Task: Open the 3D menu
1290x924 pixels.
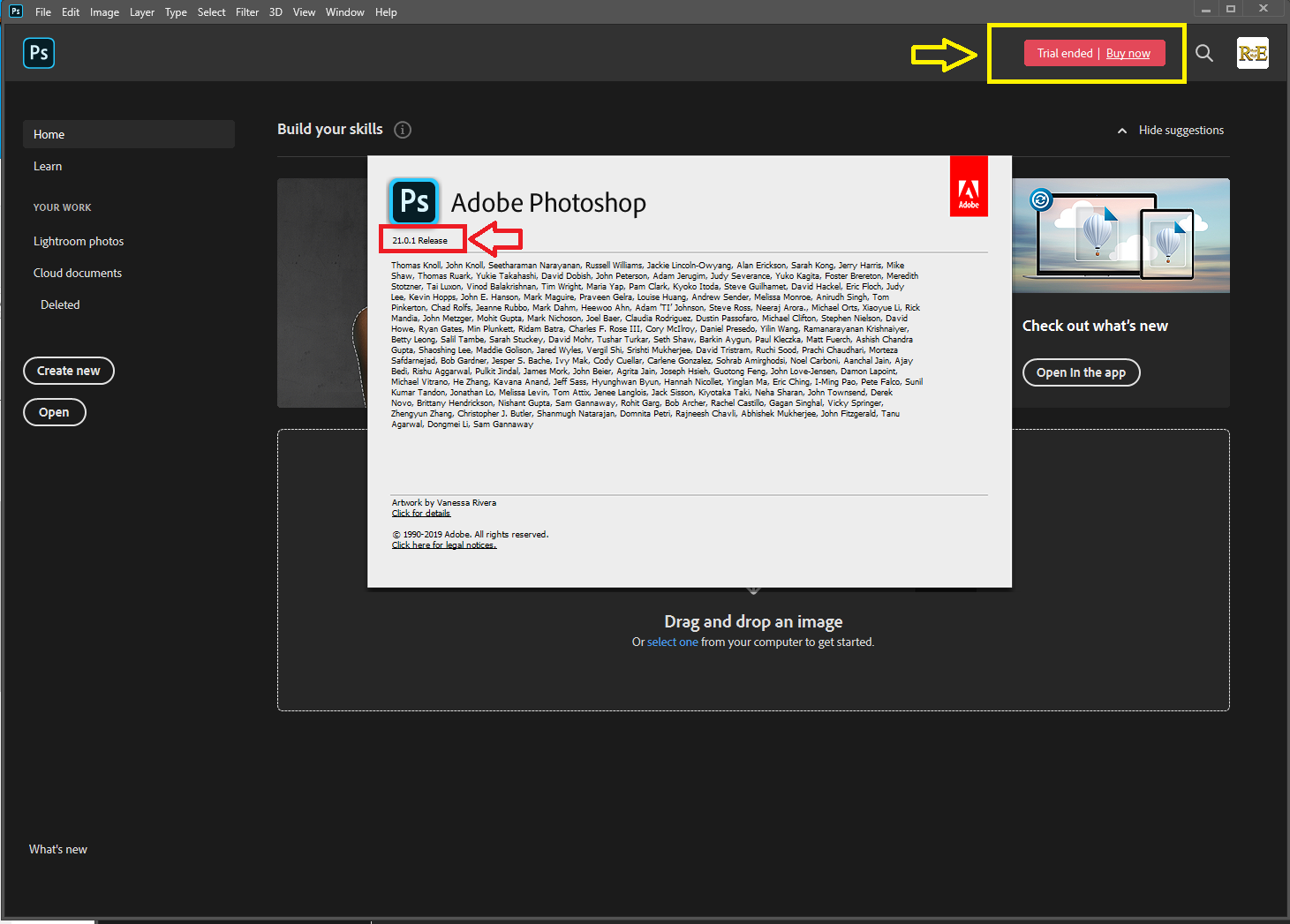Action: [275, 12]
